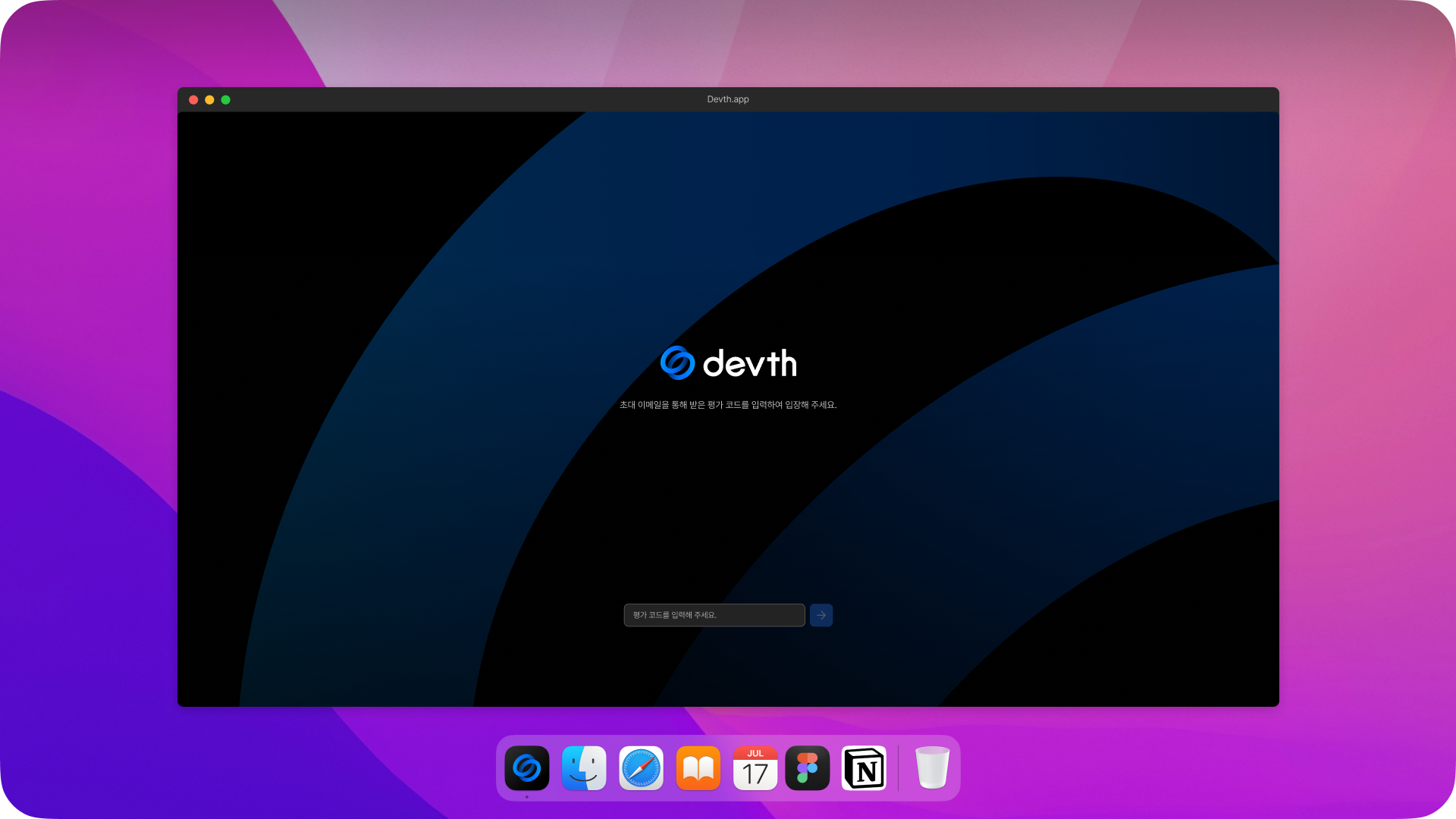The image size is (1456, 819).
Task: Click the Dock separator line near Trash
Action: pyautogui.click(x=899, y=768)
